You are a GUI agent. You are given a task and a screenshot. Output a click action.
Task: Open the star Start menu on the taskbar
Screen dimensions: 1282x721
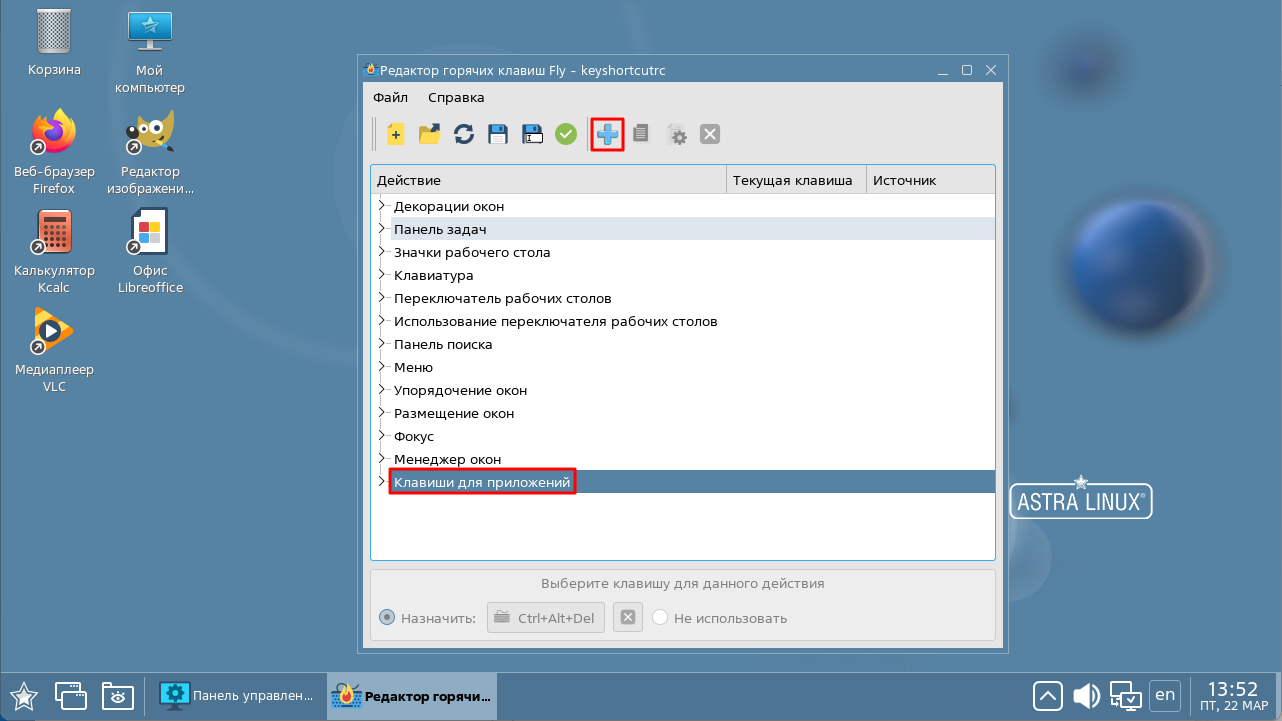click(24, 695)
